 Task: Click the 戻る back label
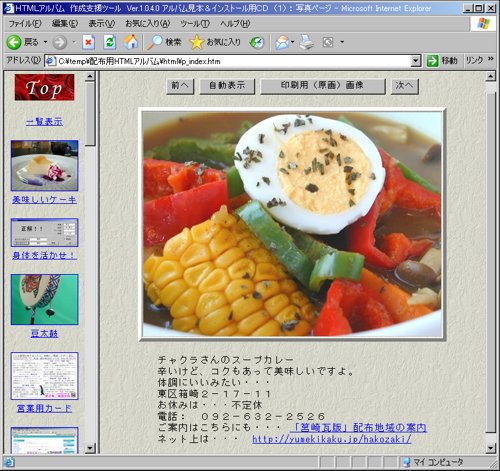[31, 42]
